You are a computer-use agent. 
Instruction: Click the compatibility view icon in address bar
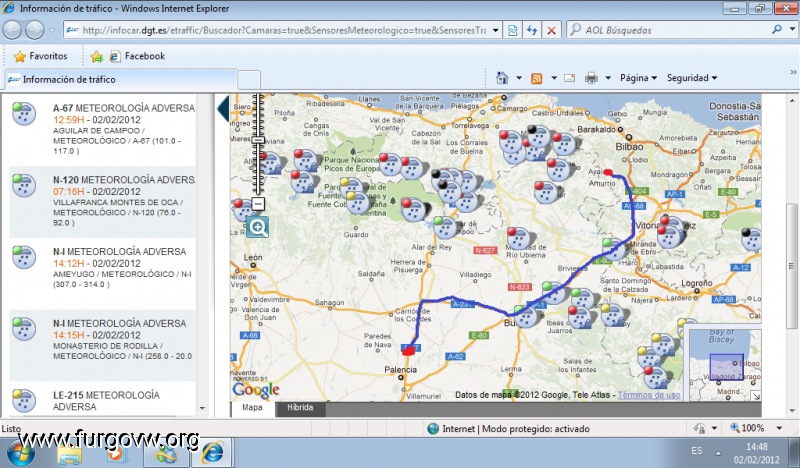pyautogui.click(x=512, y=30)
